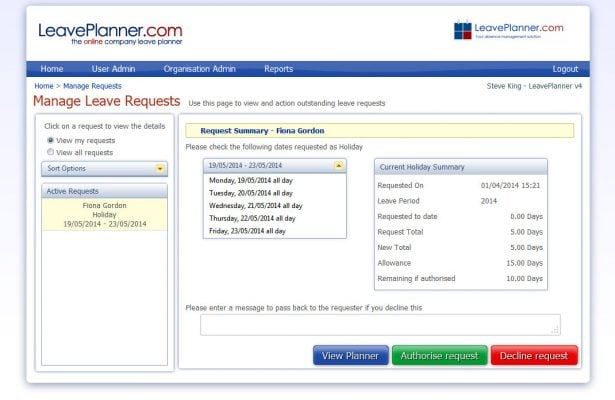Click Wednesday, 21/05/2014 all day entry
Image resolution: width=615 pixels, height=400 pixels.
click(x=256, y=205)
